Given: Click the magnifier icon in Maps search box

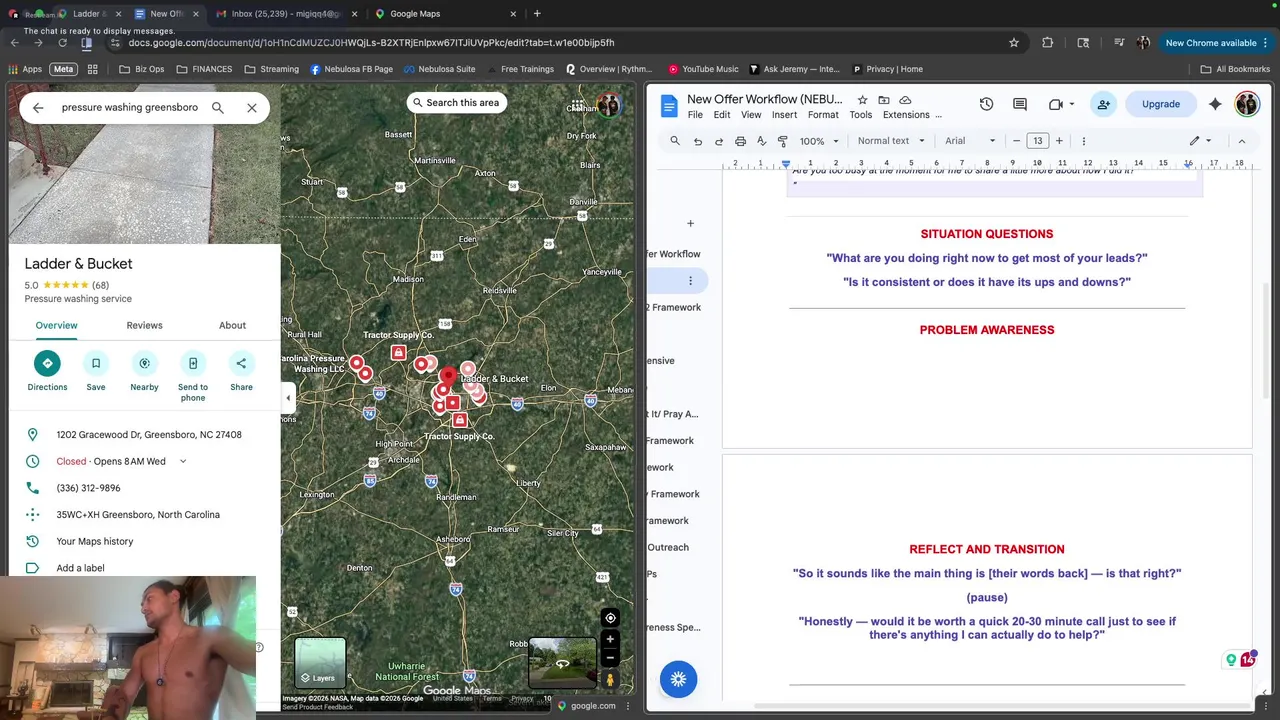Looking at the screenshot, I should 217,107.
